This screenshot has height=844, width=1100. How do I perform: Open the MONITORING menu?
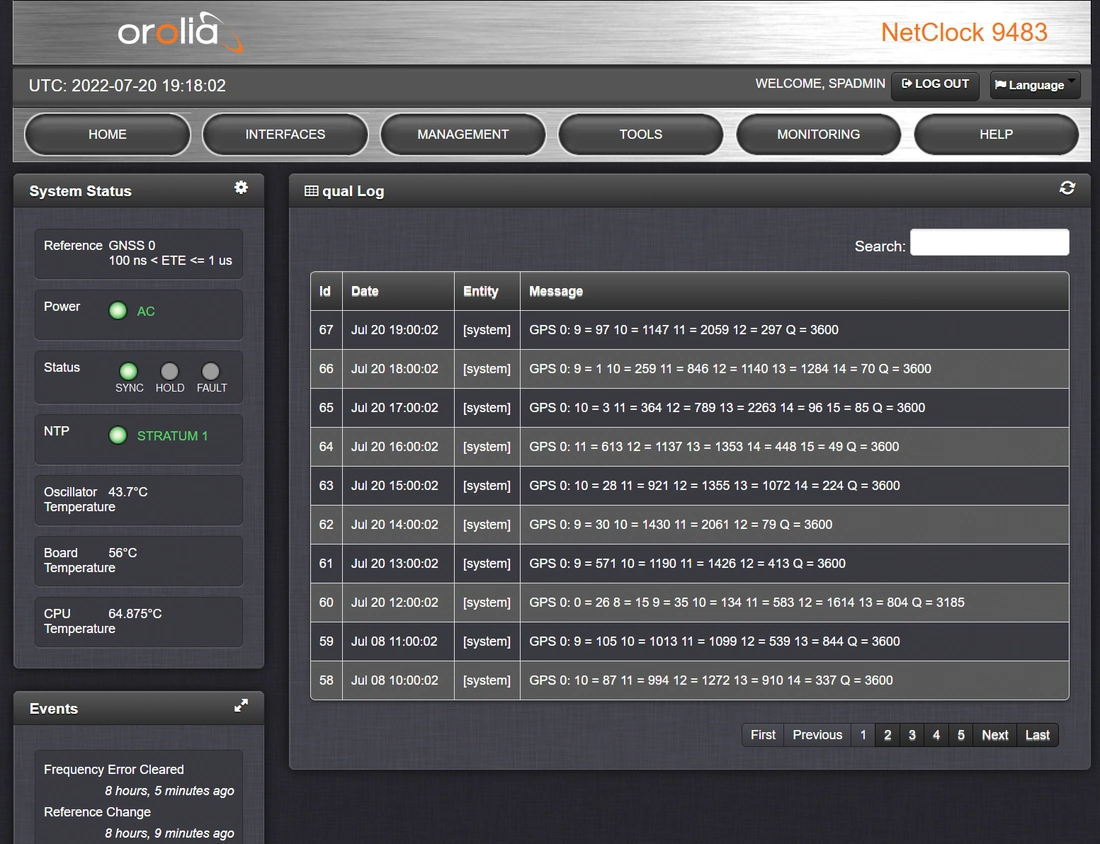[x=818, y=134]
